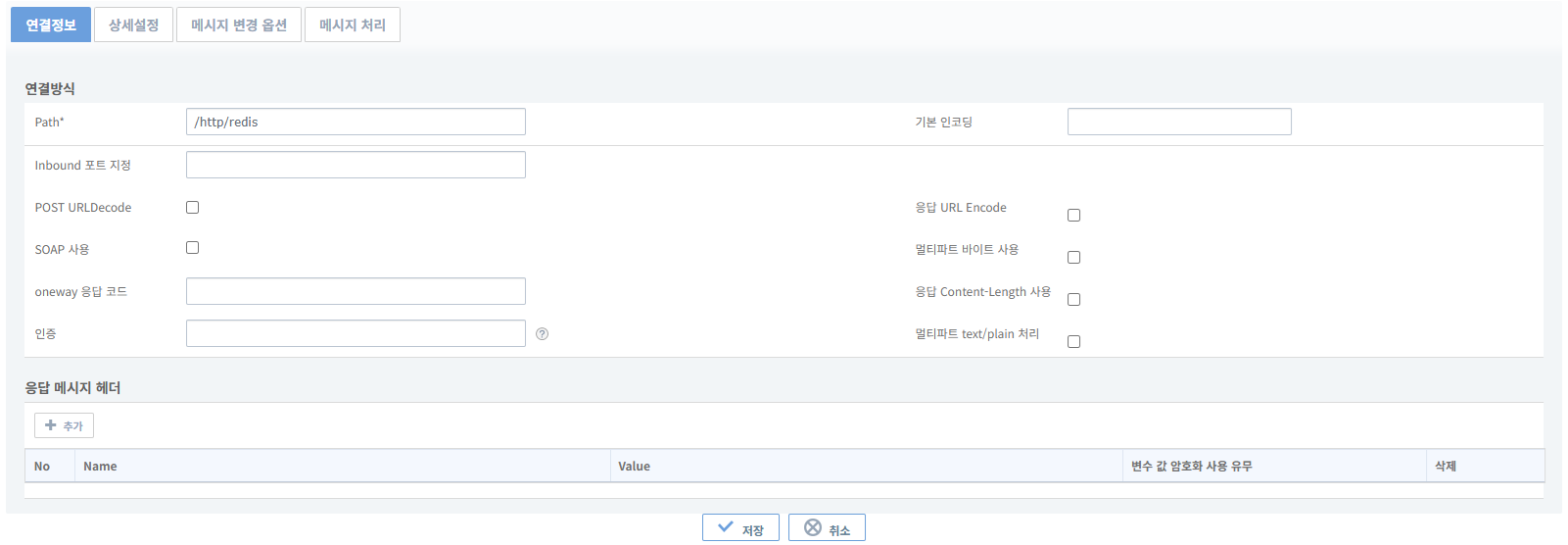Enable the POST URLDecode checkbox
1568x545 pixels.
coord(193,208)
